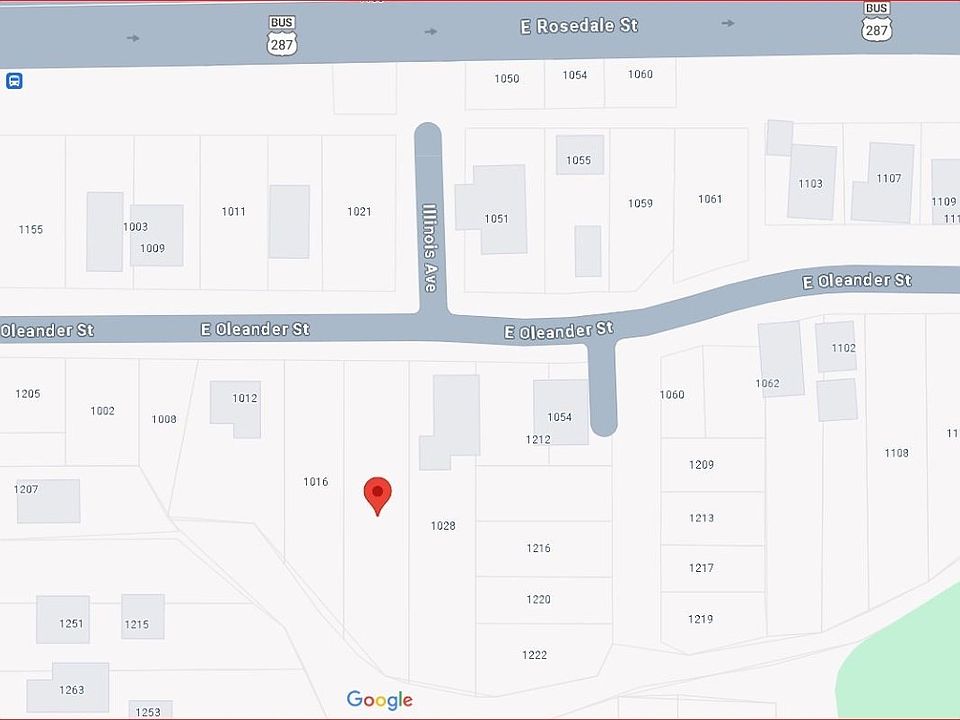
Task: Select parcel label 1008
Action: tap(163, 419)
